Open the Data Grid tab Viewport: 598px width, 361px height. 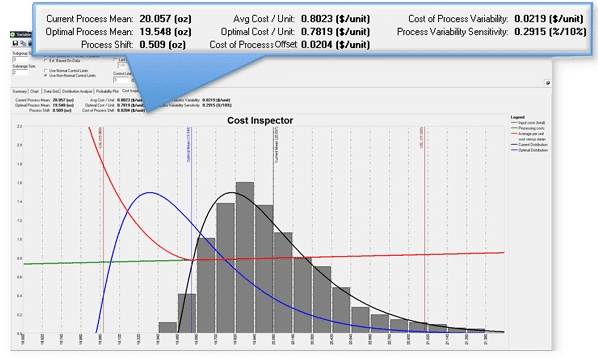pyautogui.click(x=51, y=91)
